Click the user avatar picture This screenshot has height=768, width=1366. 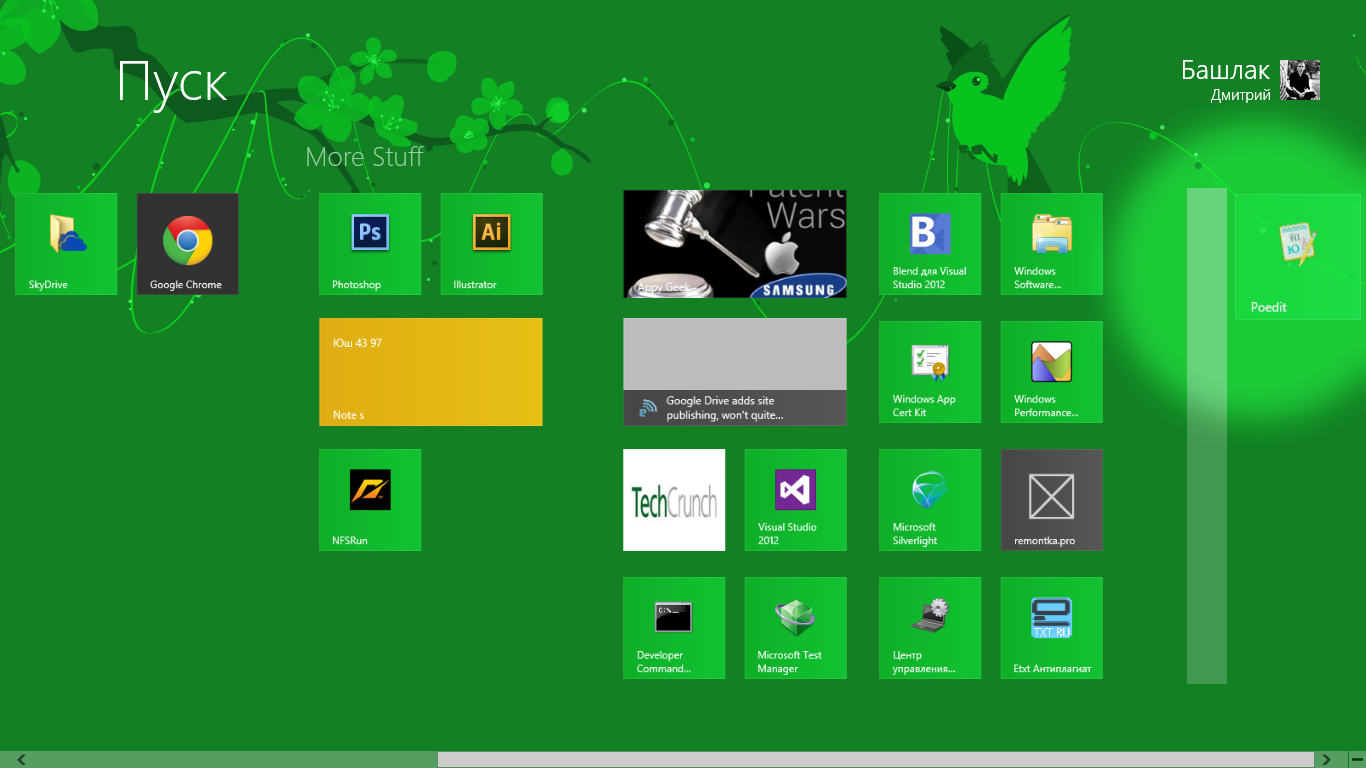click(x=1300, y=80)
